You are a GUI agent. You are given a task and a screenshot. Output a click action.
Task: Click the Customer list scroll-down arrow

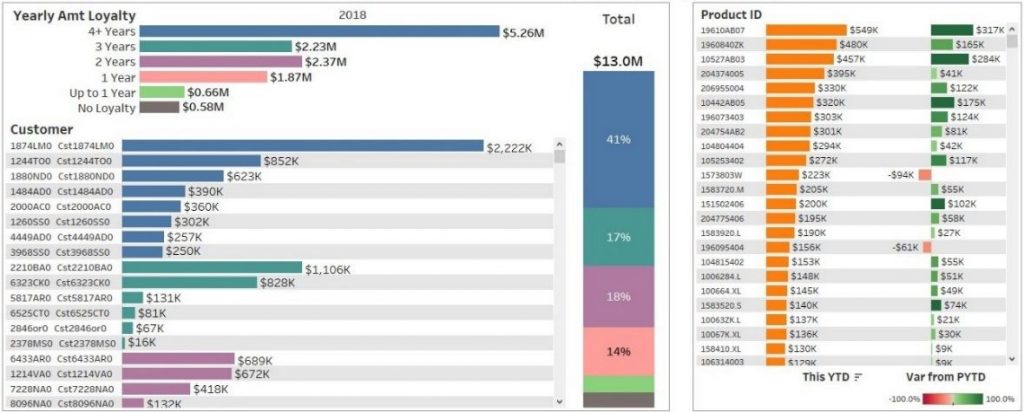point(559,402)
